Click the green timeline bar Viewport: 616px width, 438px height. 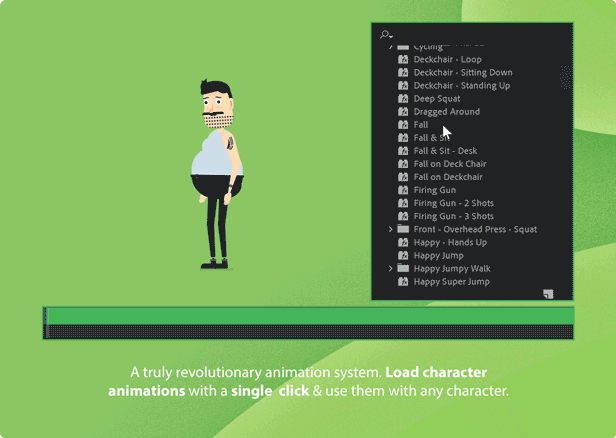tap(308, 316)
